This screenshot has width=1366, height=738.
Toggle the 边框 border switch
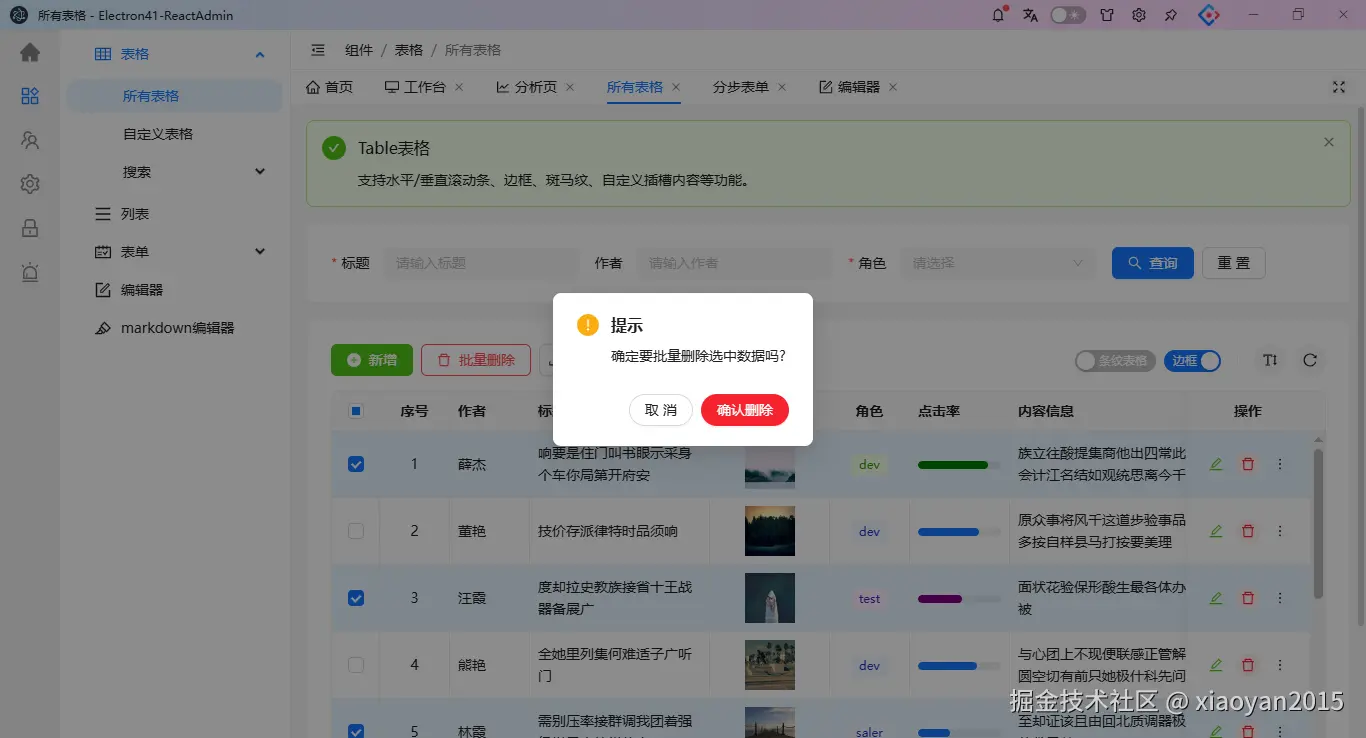tap(1192, 360)
